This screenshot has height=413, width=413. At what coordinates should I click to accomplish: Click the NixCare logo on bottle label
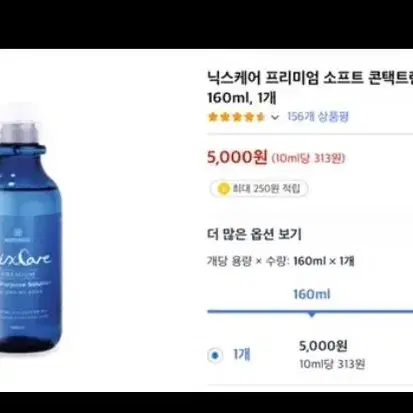coord(26,258)
